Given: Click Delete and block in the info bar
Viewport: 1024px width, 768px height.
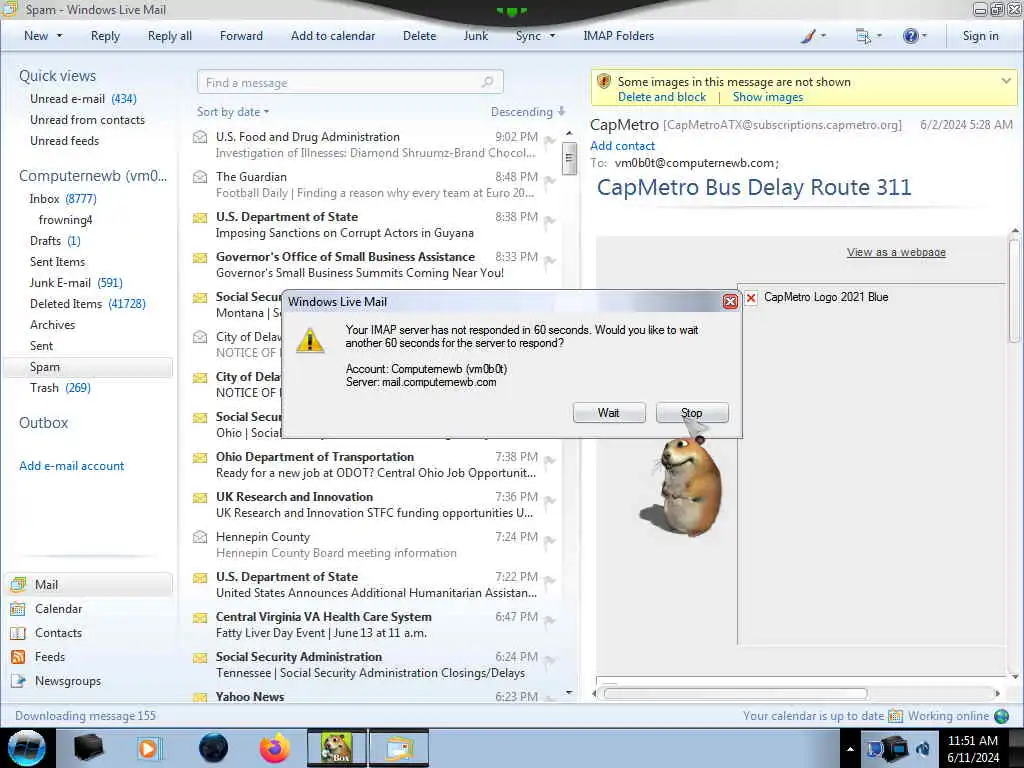Looking at the screenshot, I should [x=662, y=97].
